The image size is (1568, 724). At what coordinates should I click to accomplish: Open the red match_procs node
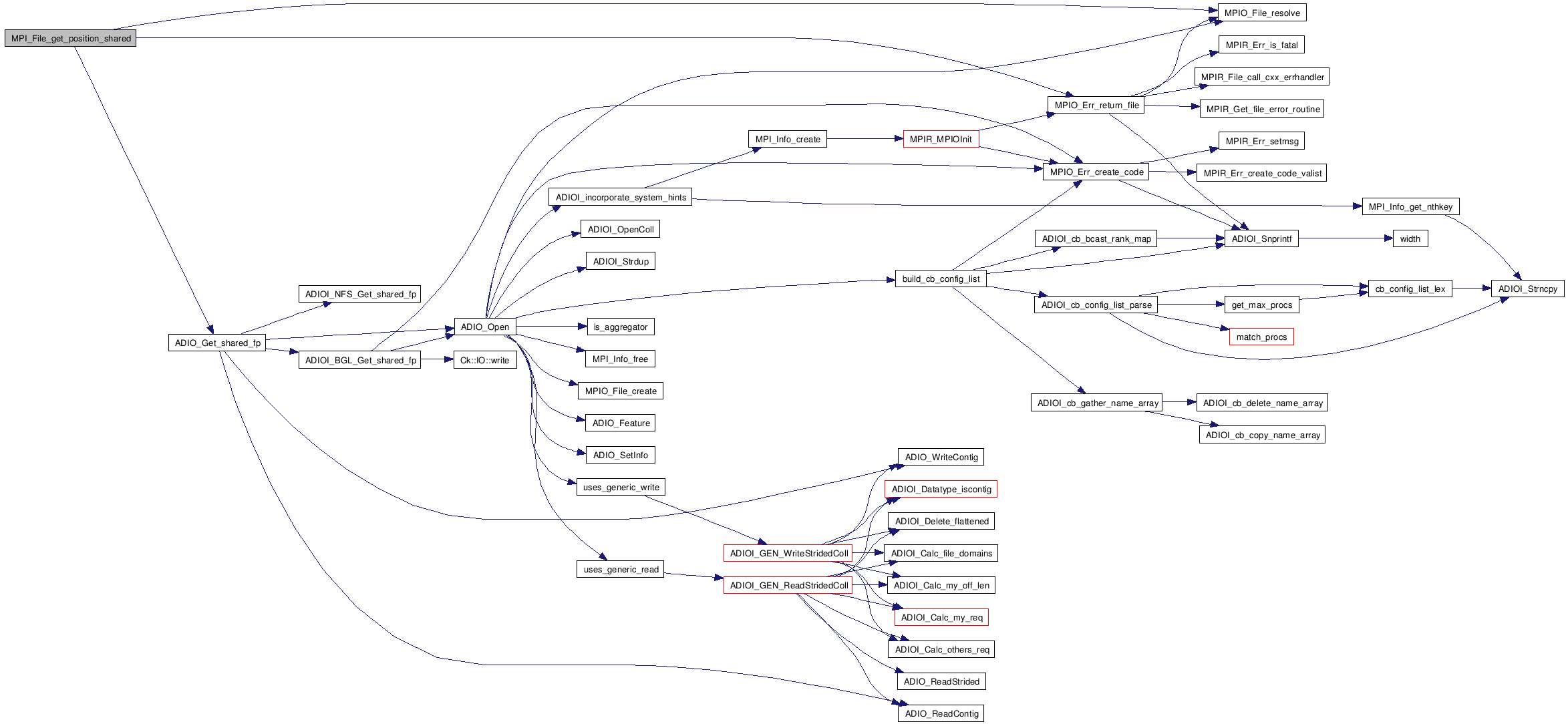click(1261, 337)
